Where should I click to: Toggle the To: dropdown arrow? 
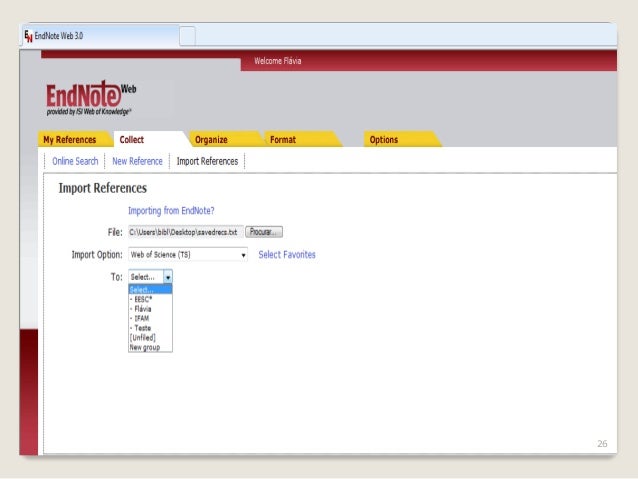pyautogui.click(x=168, y=277)
